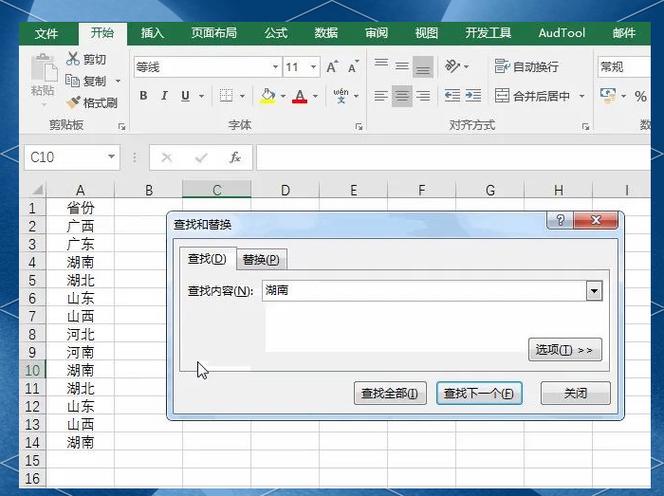Apply the cell borders icon

click(226, 96)
